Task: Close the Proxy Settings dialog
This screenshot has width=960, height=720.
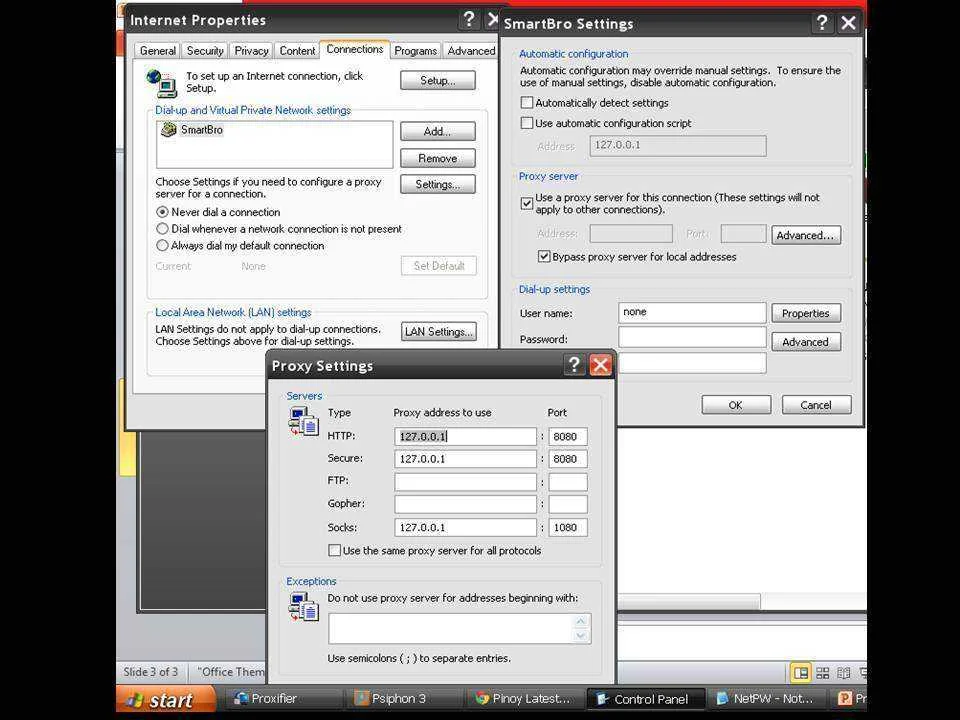Action: coord(601,365)
